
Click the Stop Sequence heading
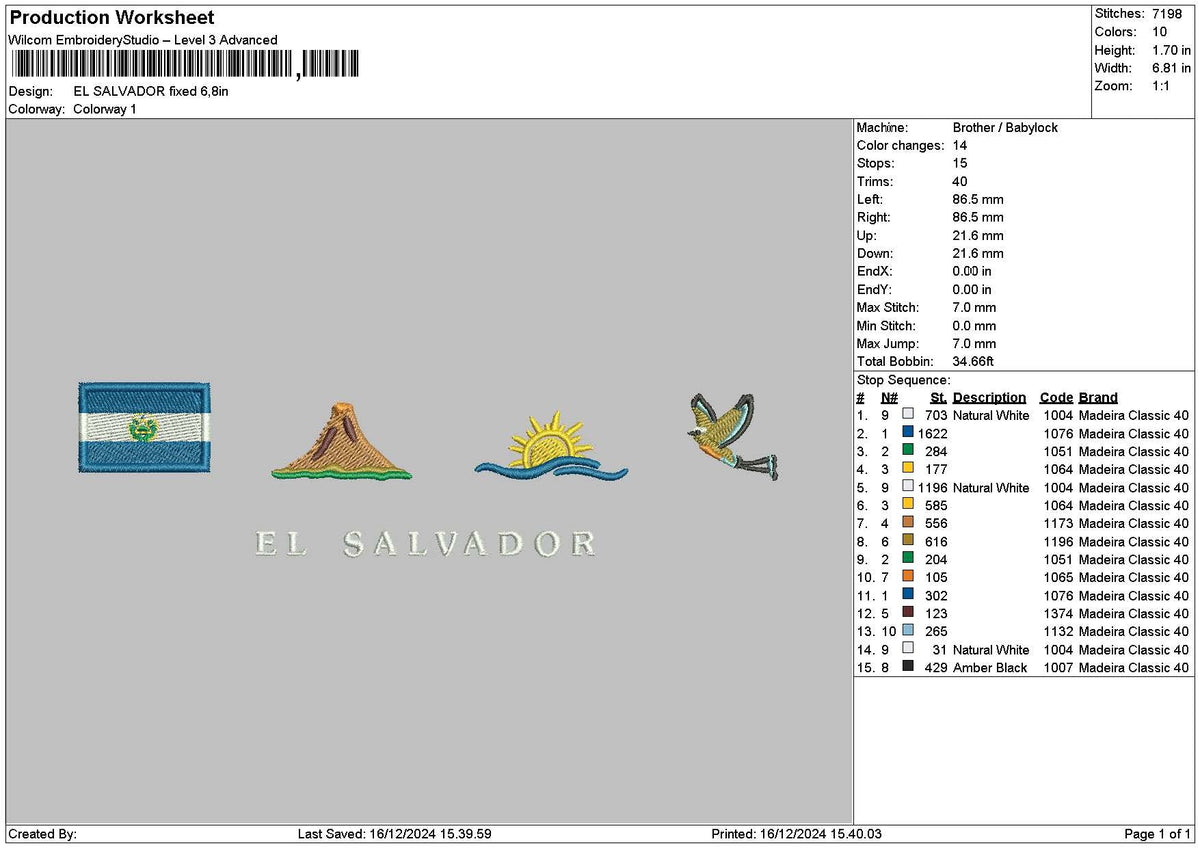(904, 380)
